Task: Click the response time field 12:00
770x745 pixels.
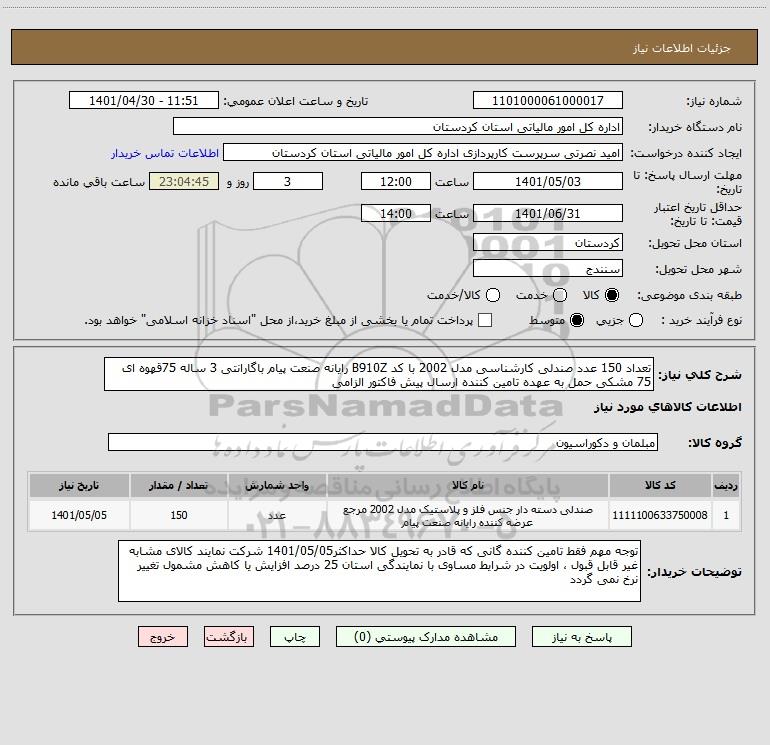Action: pyautogui.click(x=396, y=181)
